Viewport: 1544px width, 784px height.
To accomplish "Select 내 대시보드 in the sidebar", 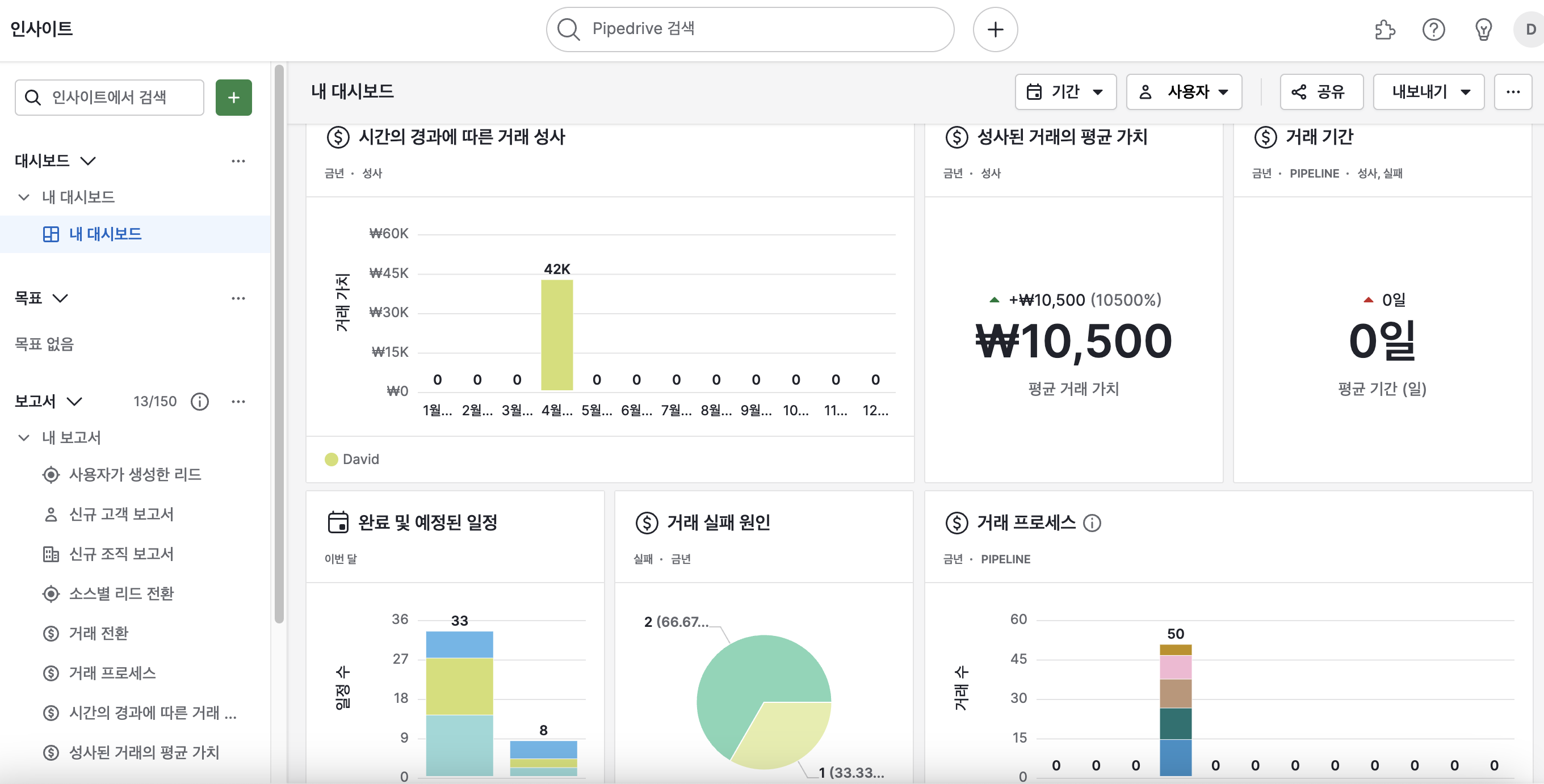I will coord(105,234).
